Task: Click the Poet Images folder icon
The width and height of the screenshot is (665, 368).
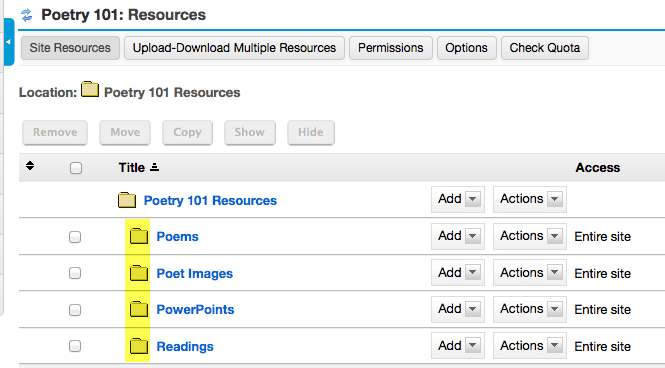Action: (139, 273)
